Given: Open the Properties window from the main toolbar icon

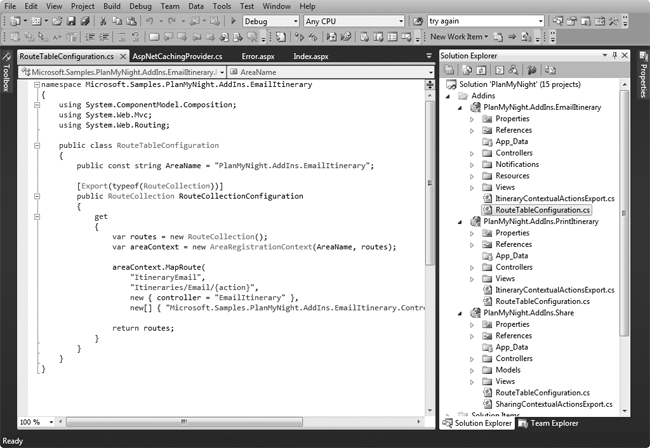Looking at the screenshot, I should pos(572,21).
